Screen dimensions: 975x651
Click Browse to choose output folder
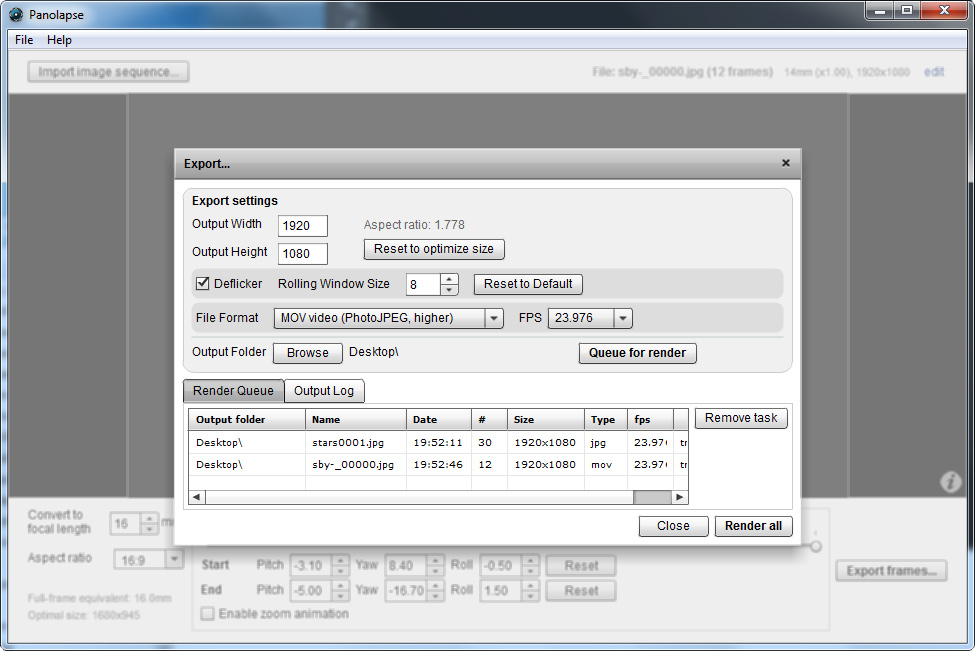307,353
